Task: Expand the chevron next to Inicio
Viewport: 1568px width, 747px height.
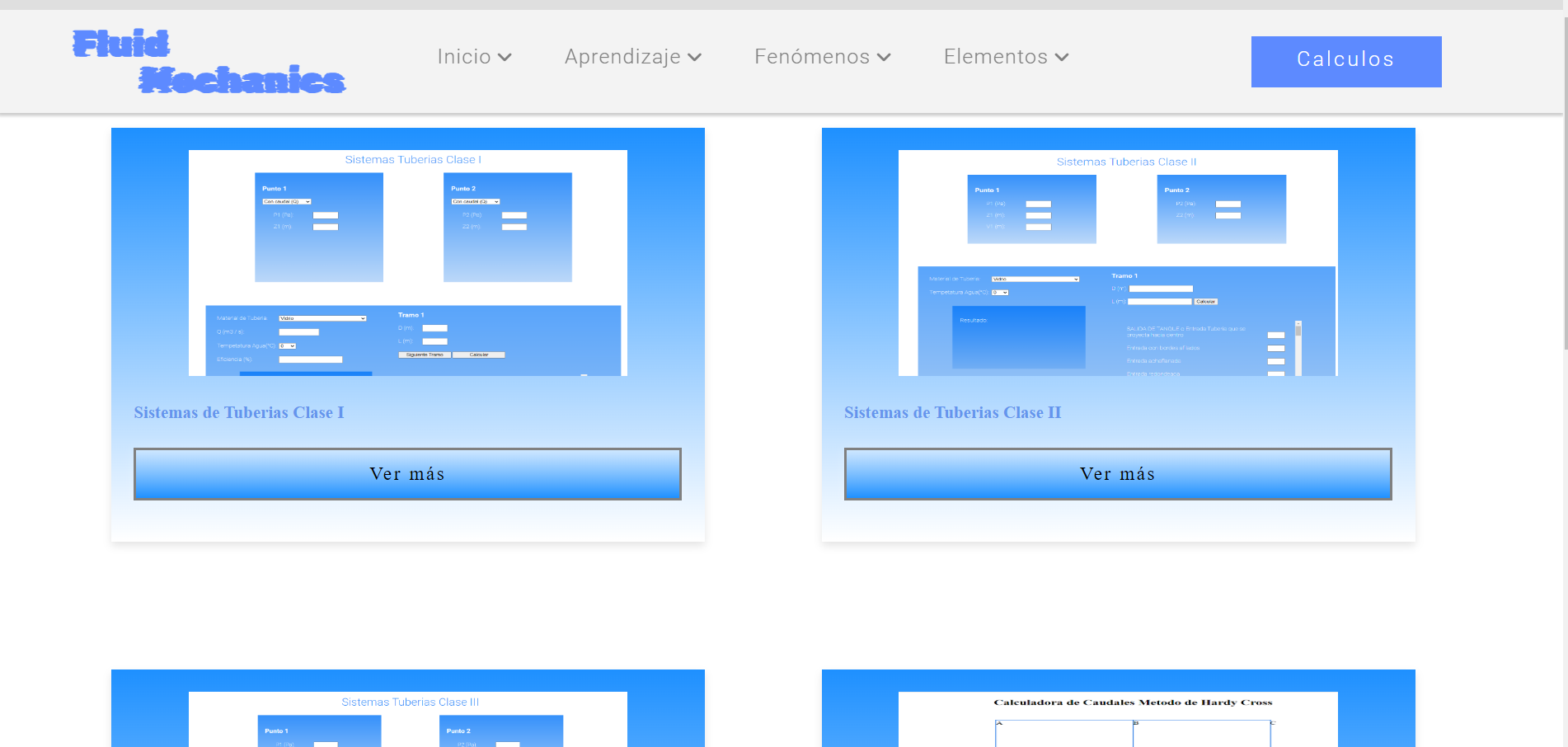Action: tap(505, 58)
